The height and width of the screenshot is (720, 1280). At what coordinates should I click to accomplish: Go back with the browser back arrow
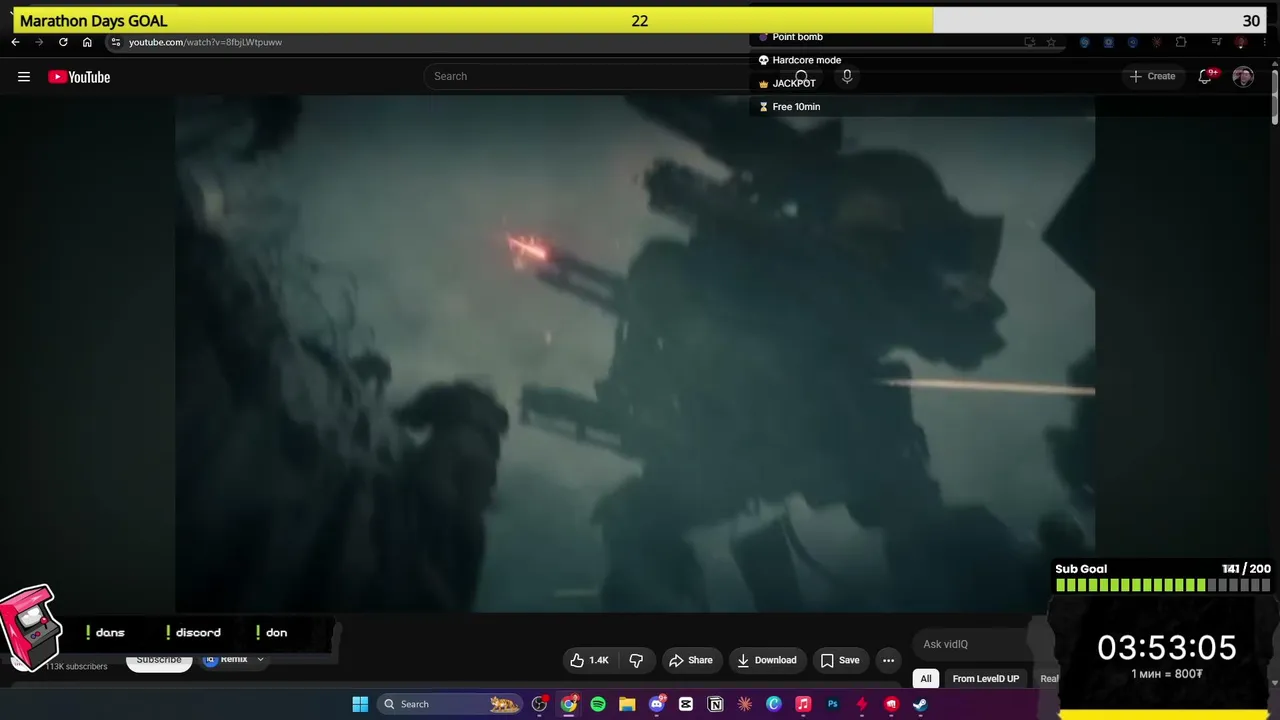pyautogui.click(x=15, y=42)
